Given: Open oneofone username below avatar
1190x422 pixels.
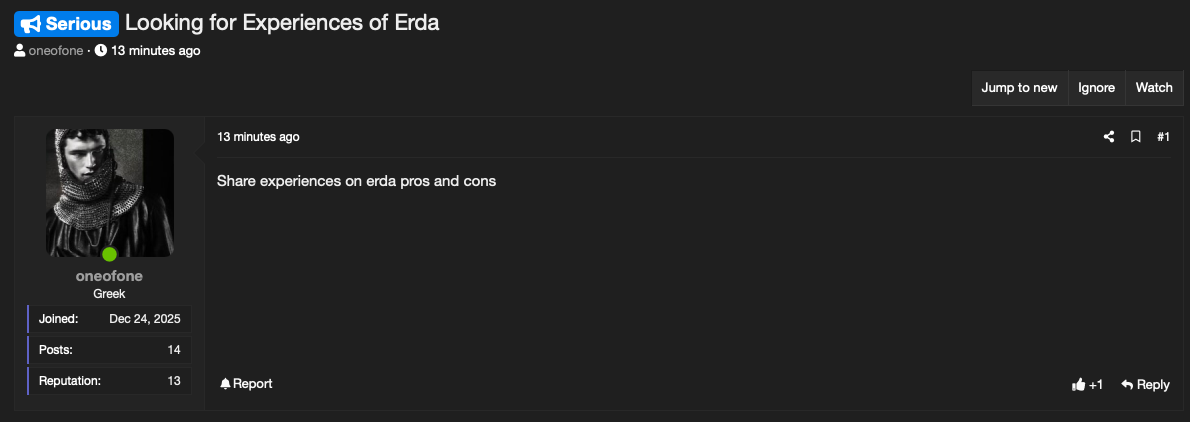Looking at the screenshot, I should pos(109,276).
